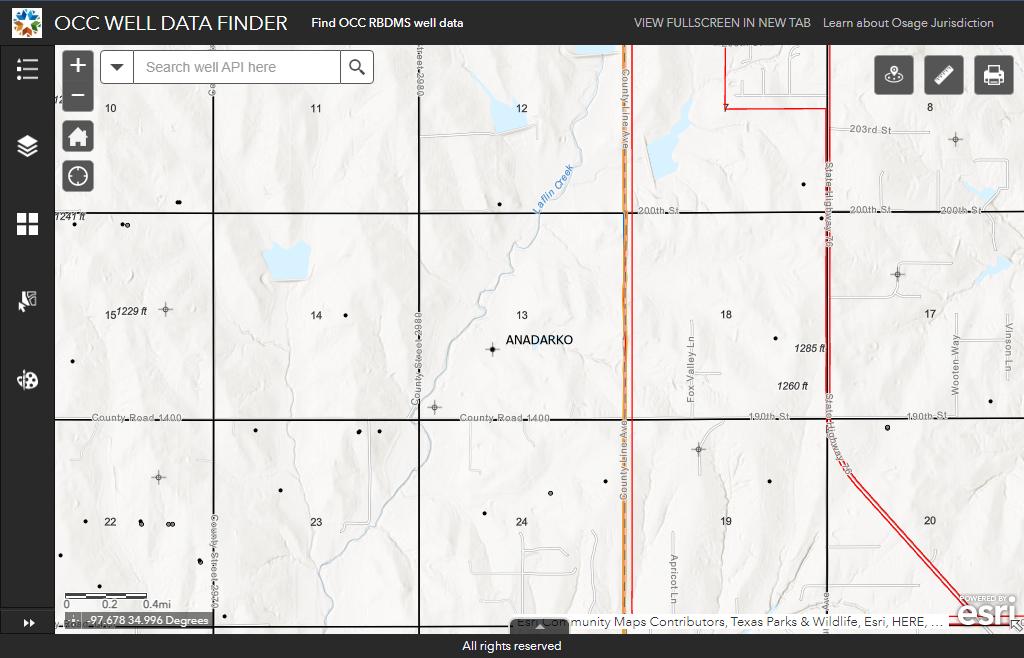
Task: Click the crosshair well symbol in section 15
Action: coord(166,309)
